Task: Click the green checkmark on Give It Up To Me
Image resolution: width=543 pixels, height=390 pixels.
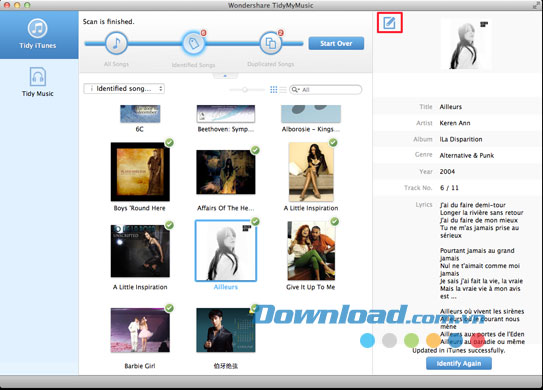Action: [x=335, y=221]
